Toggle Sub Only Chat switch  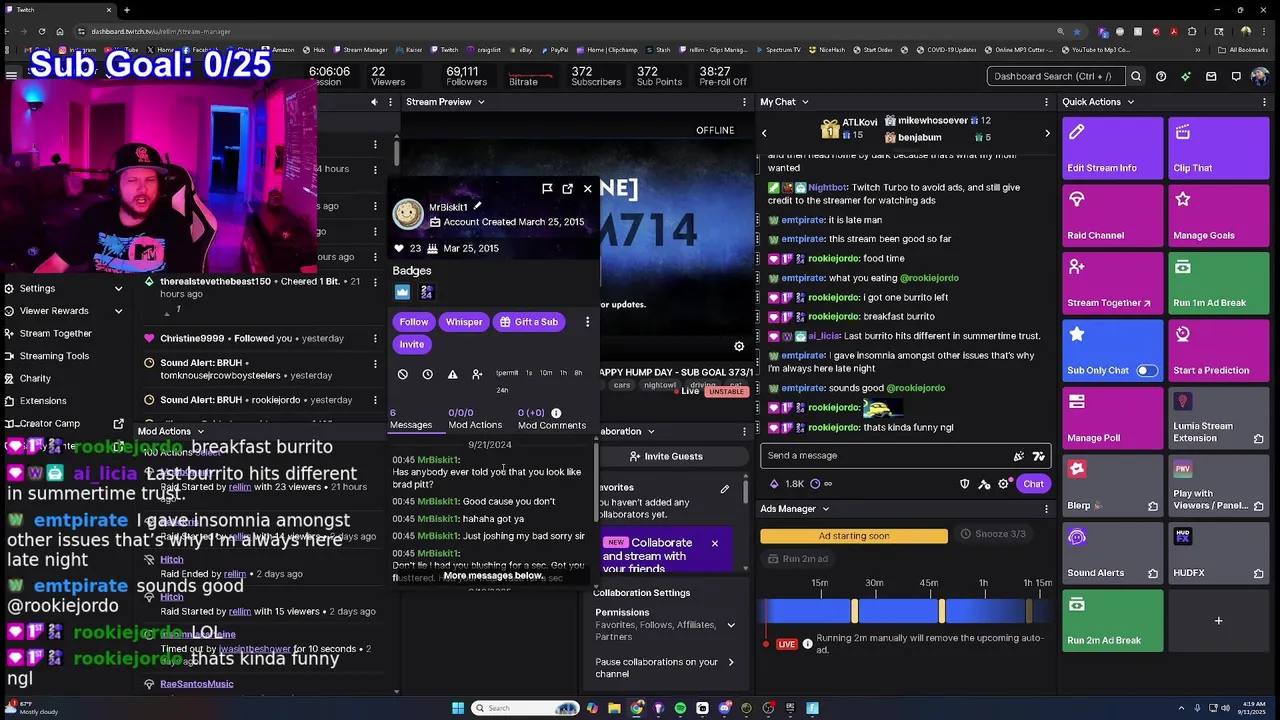point(1147,370)
